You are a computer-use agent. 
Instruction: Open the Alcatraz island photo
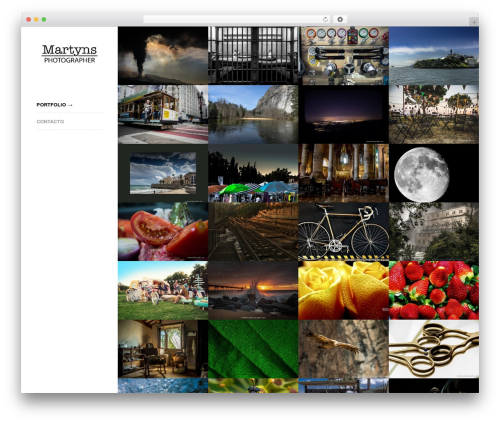pos(434,56)
